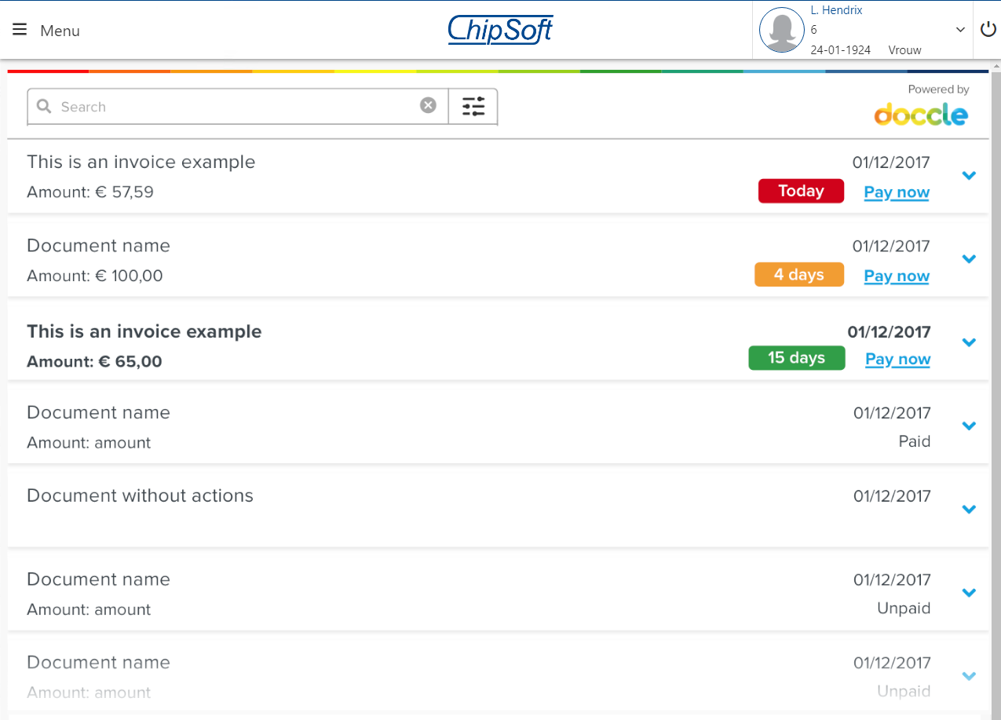This screenshot has width=1001, height=720.
Task: Expand the Paid document row
Action: click(x=968, y=426)
